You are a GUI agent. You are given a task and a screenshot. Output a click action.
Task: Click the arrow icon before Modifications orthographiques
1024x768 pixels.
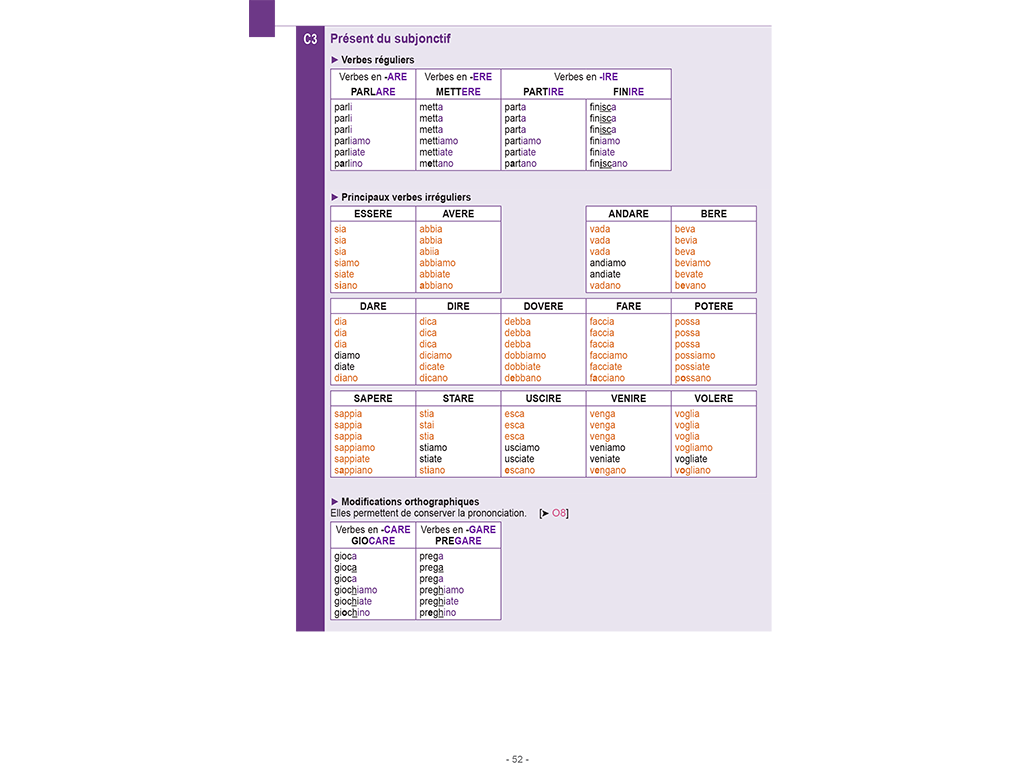pos(335,501)
